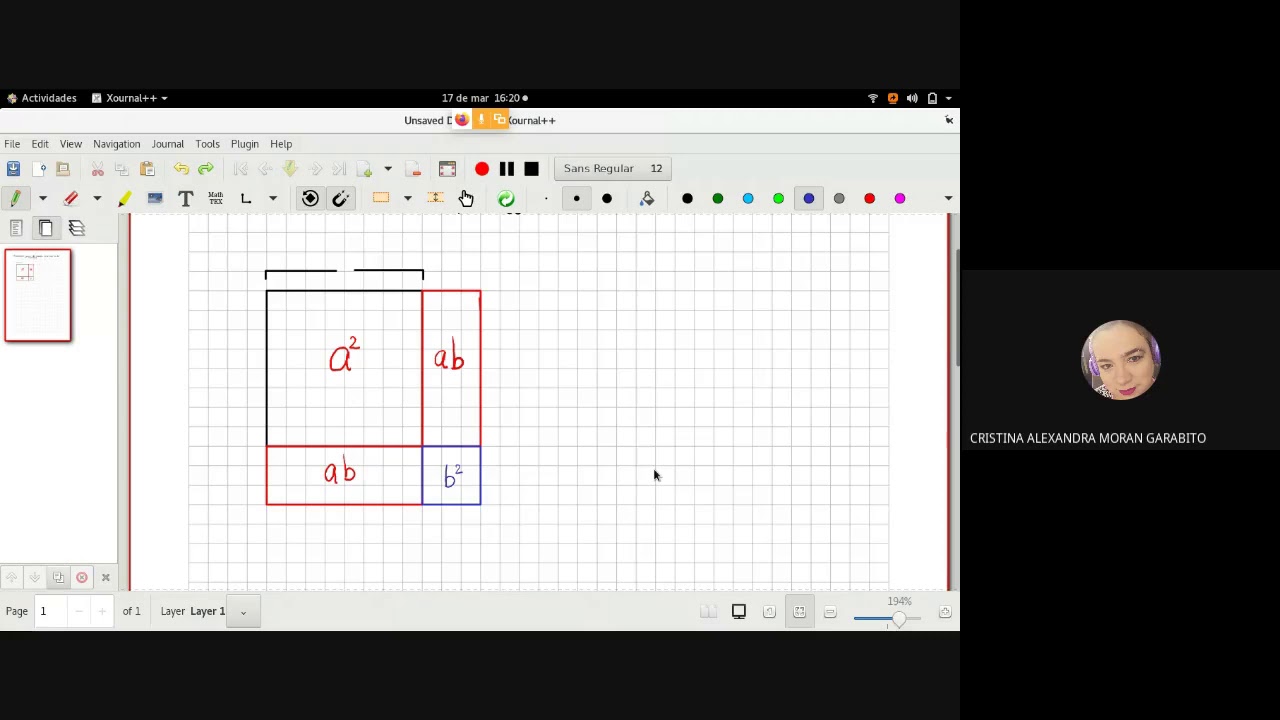Delete the current page
1280x720 pixels.
(413, 169)
